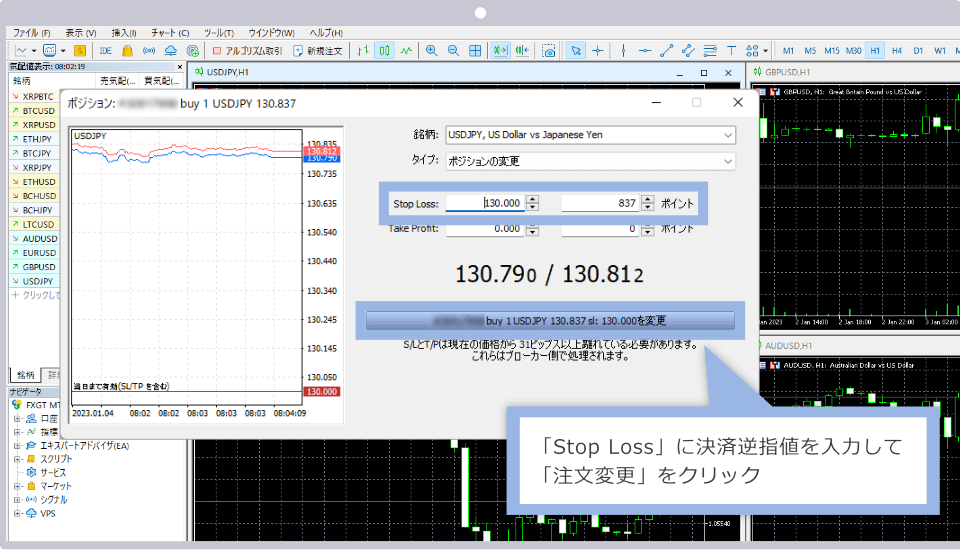Open the Insert menu
This screenshot has width=960, height=550.
coord(124,33)
